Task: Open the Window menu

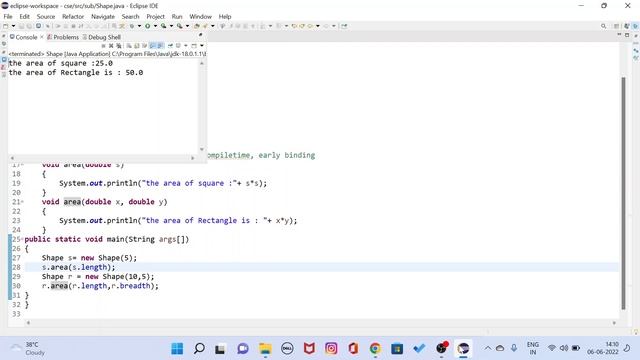Action: (200, 16)
